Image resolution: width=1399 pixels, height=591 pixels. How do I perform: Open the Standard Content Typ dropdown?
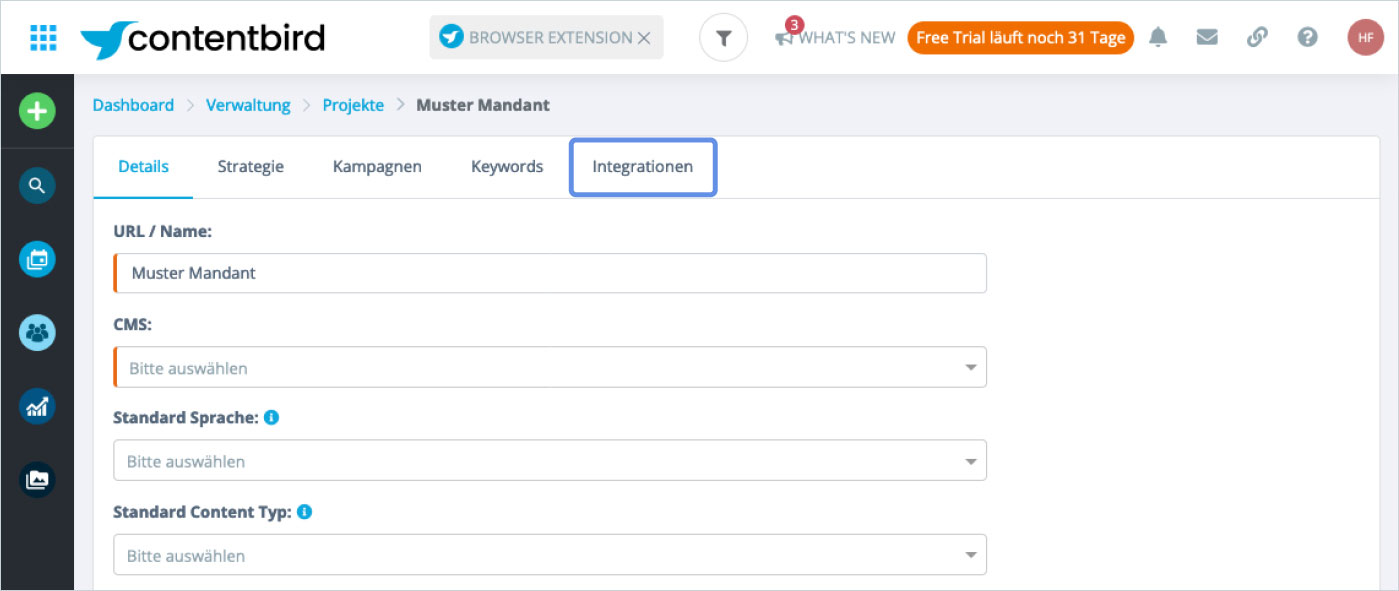(x=550, y=555)
